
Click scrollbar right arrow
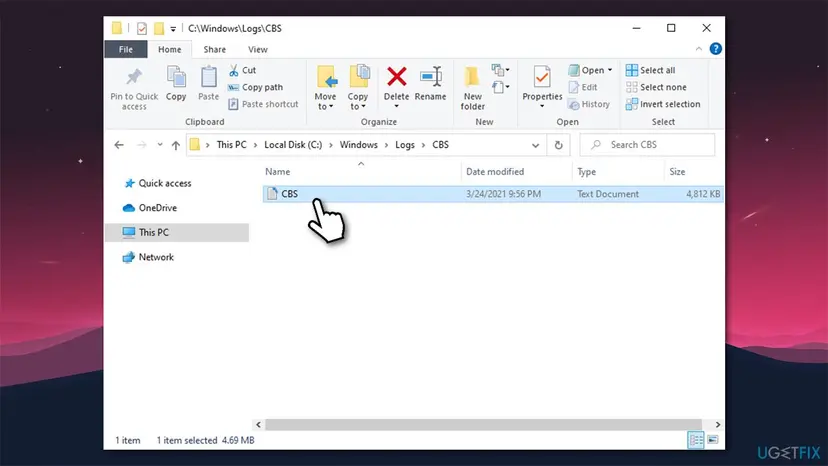tap(718, 425)
